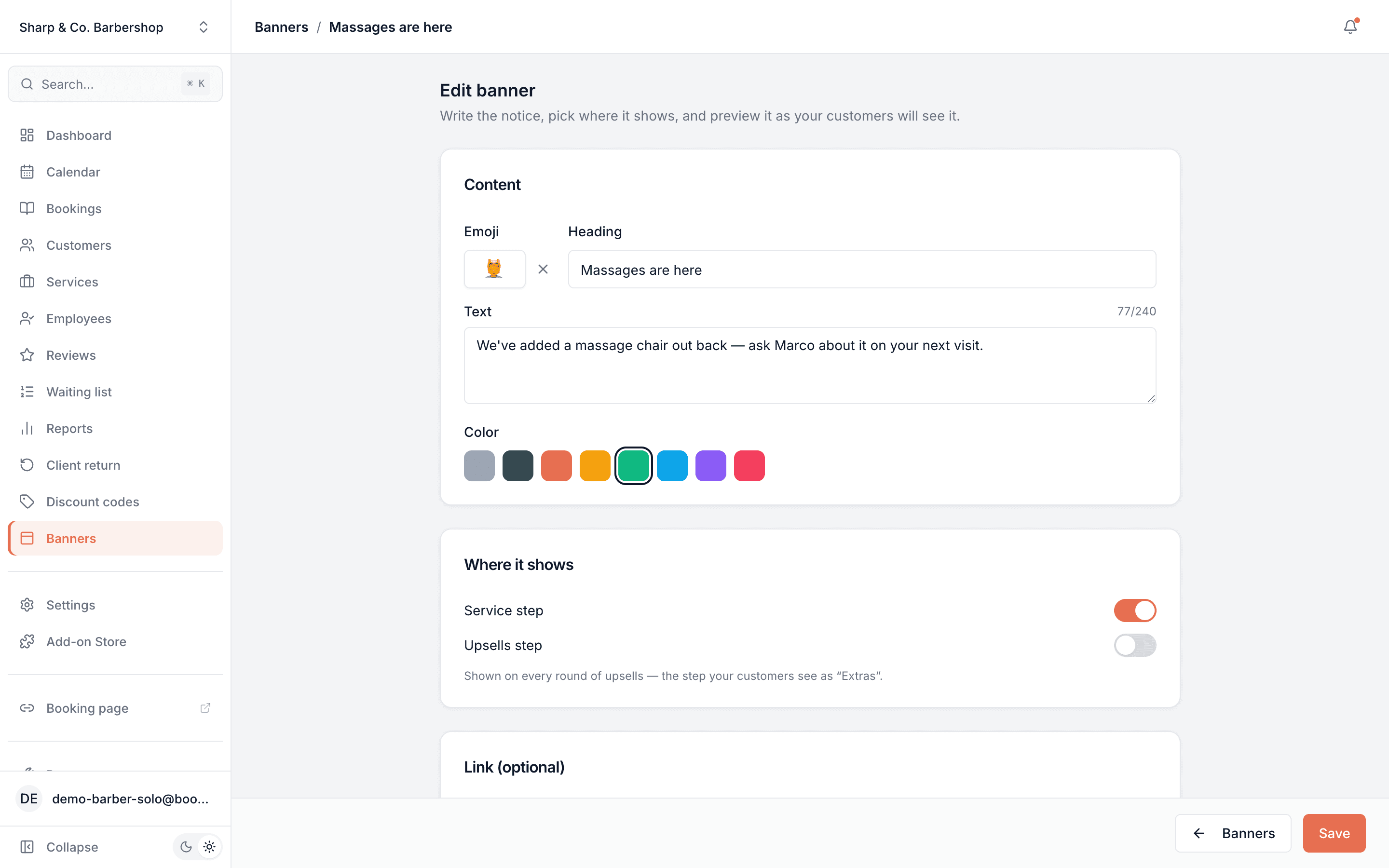Open Add-on Store menu item

click(115, 642)
